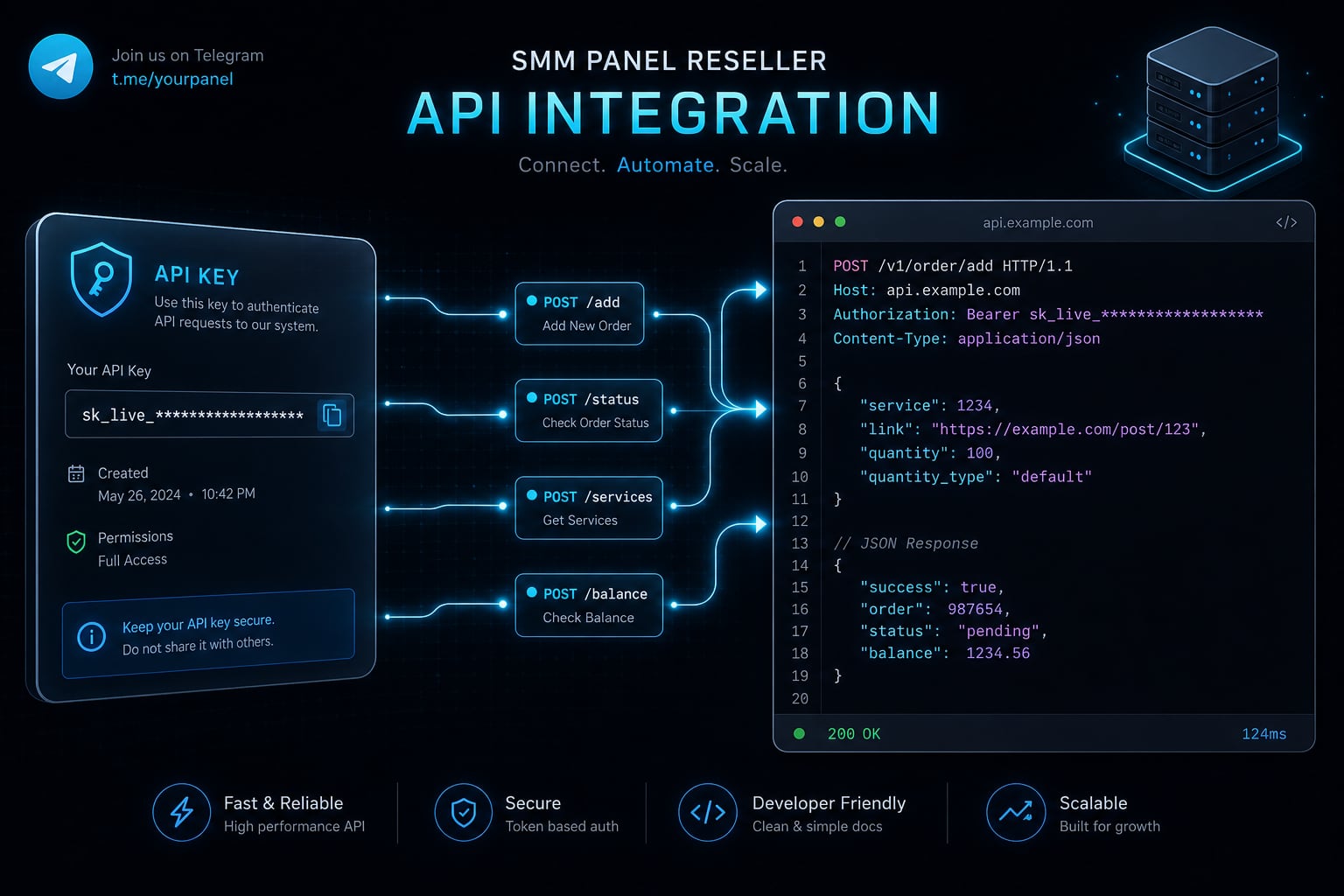Image resolution: width=1344 pixels, height=896 pixels.
Task: Click the API key field showing sk_live_
Action: tap(209, 415)
